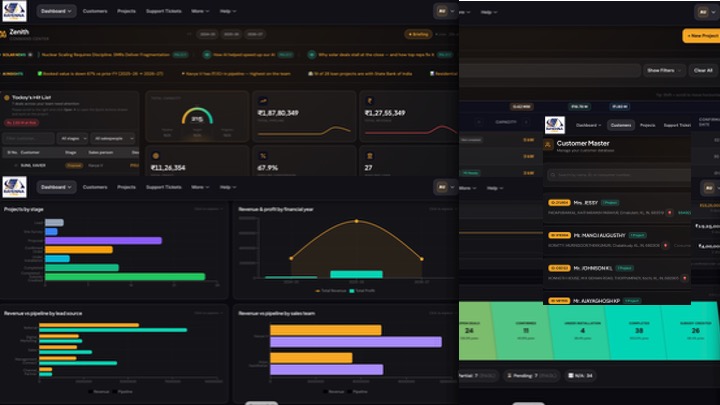
Task: Select the 2024-25 financial year pill
Action: [x=208, y=34]
